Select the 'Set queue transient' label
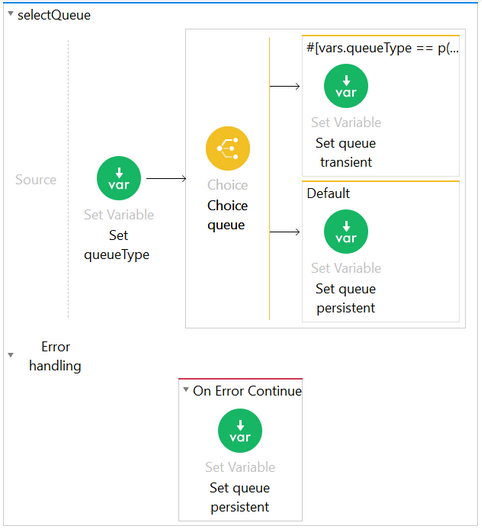 (x=346, y=152)
